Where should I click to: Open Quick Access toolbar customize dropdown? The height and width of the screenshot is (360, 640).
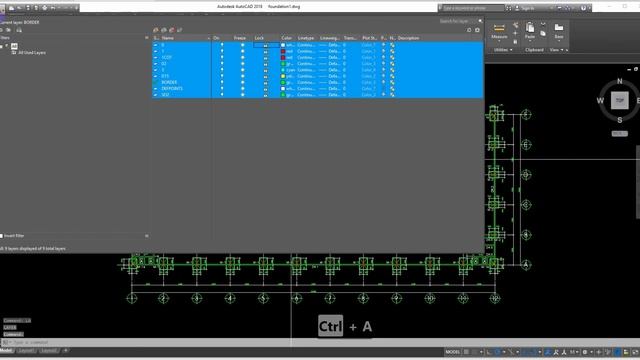[77, 8]
